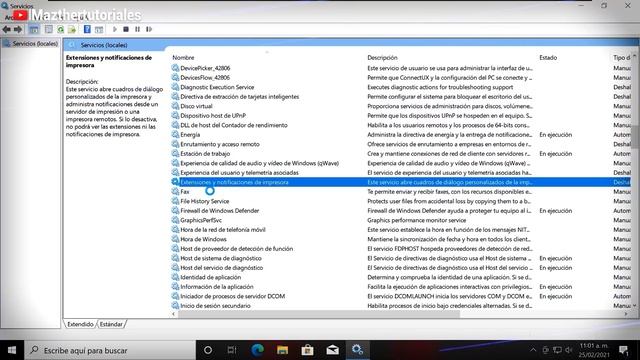Go back with the toolbar left arrow
The height and width of the screenshot is (360, 640).
pyautogui.click(x=7, y=29)
